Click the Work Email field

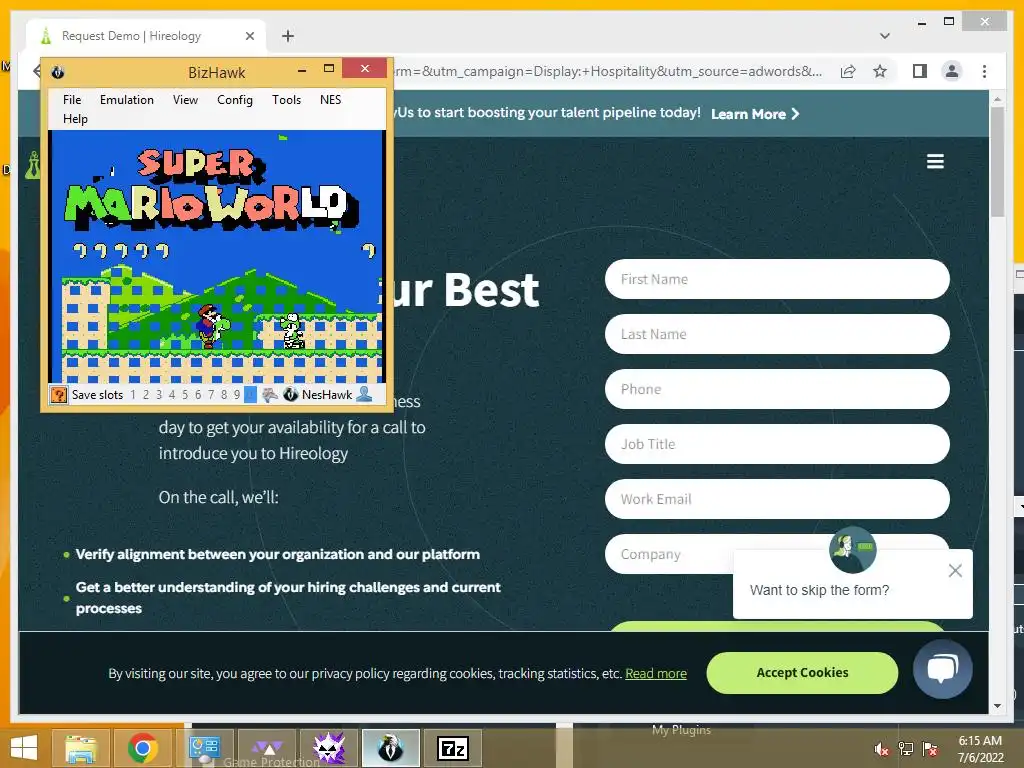(777, 499)
